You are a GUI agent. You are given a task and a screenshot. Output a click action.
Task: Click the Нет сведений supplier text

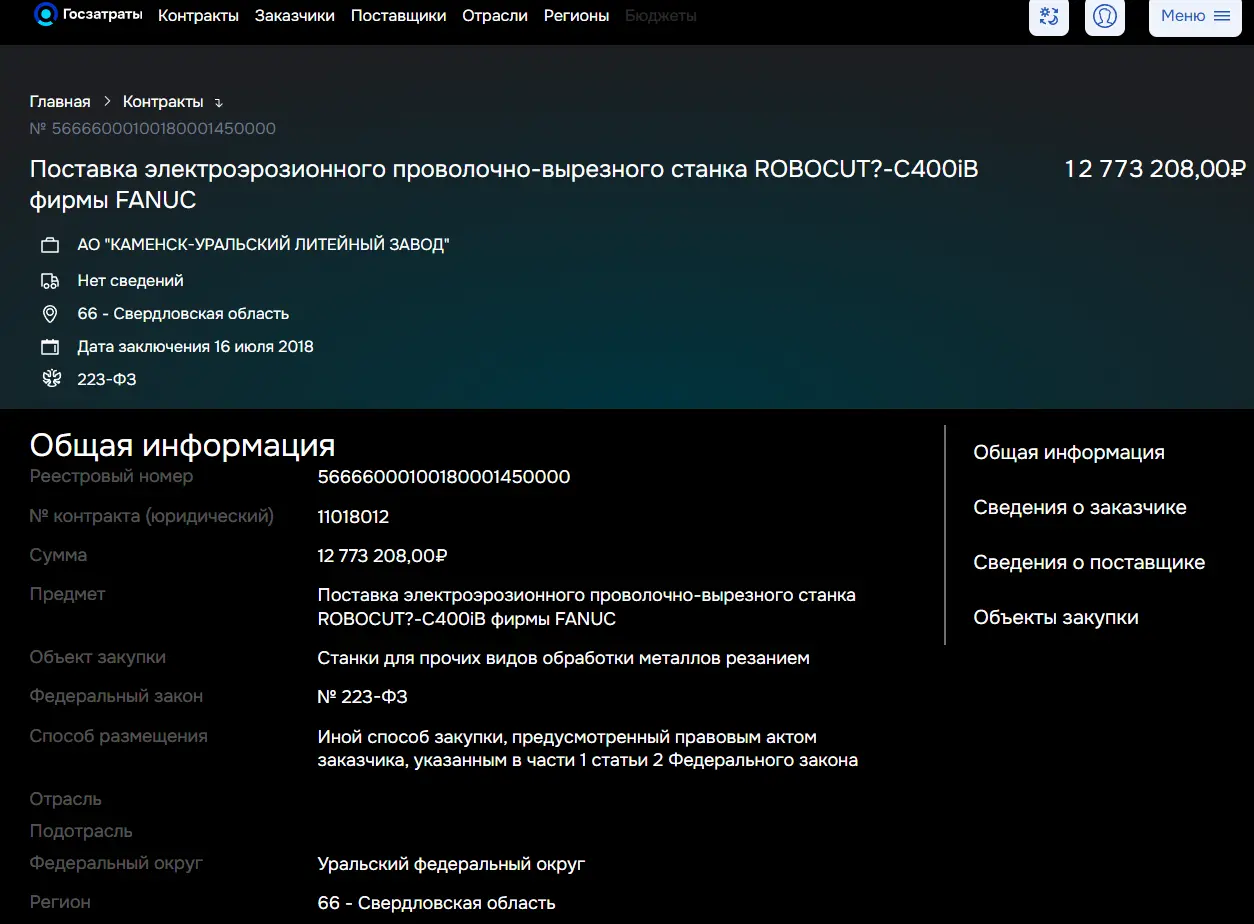point(131,281)
